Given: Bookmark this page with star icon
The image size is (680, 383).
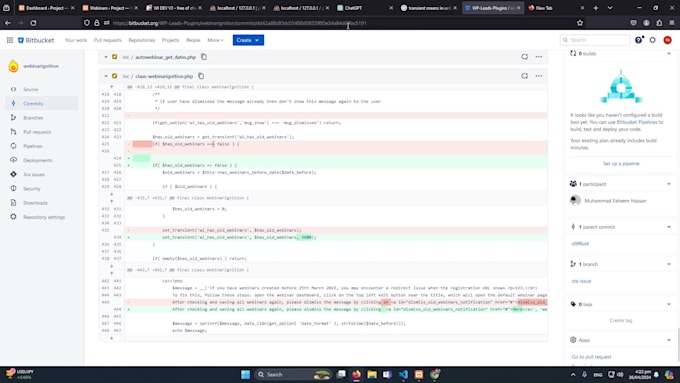Looking at the screenshot, I should tap(580, 23).
